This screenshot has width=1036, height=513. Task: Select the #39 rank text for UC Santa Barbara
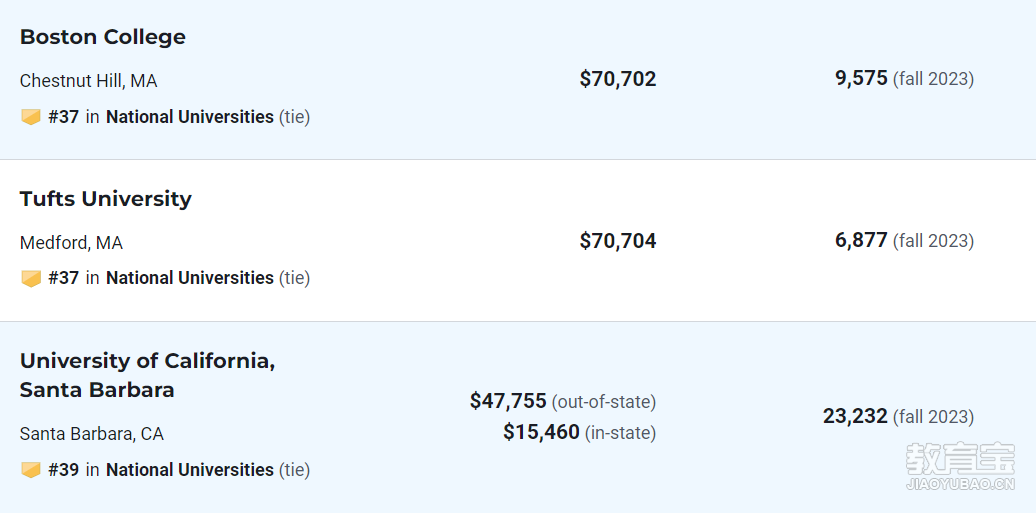(x=63, y=469)
